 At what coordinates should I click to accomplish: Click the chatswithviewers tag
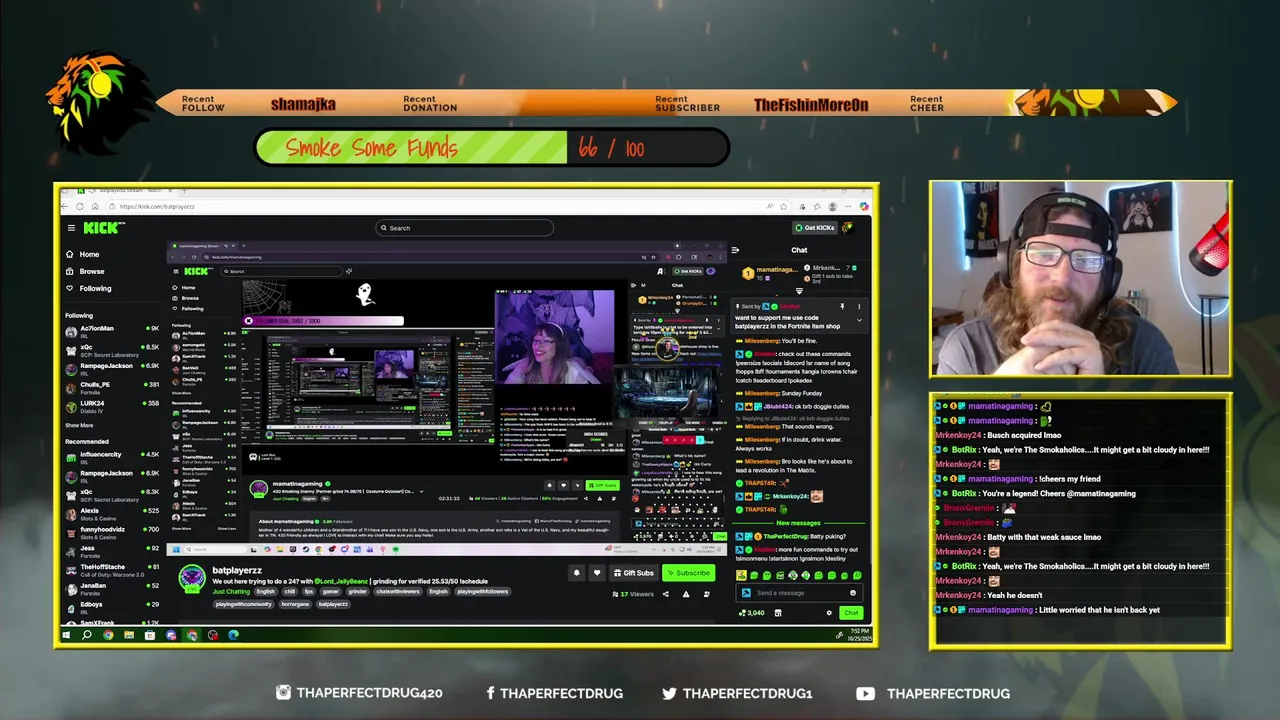[398, 592]
